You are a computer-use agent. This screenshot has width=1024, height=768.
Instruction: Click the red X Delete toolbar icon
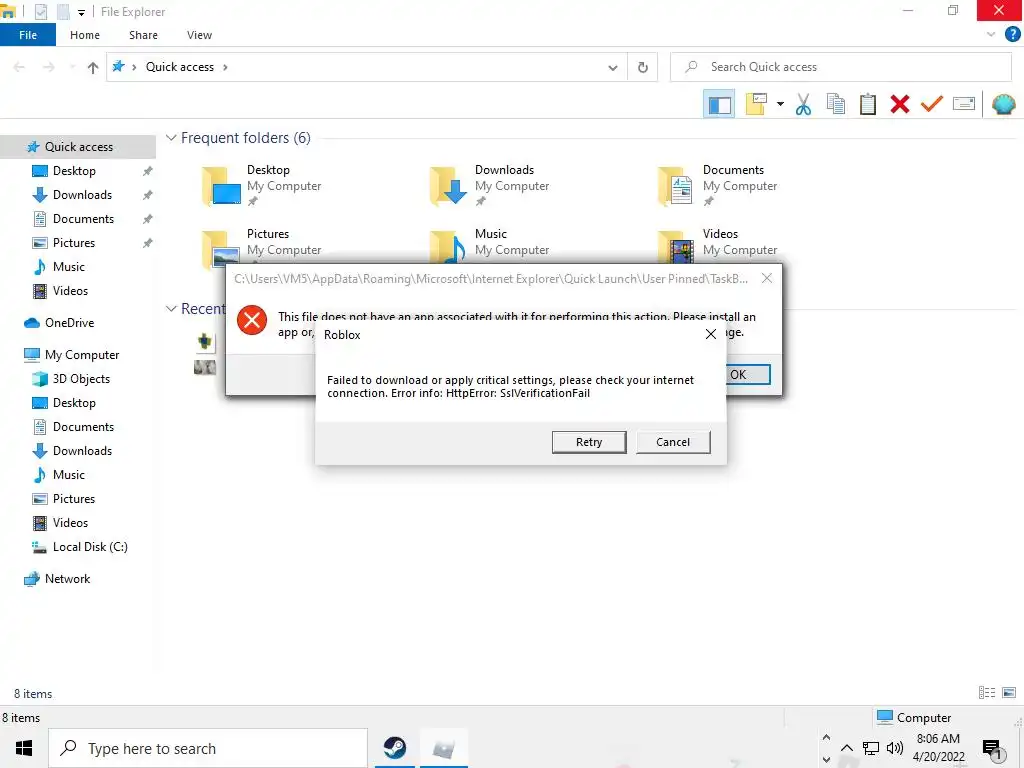(900, 104)
